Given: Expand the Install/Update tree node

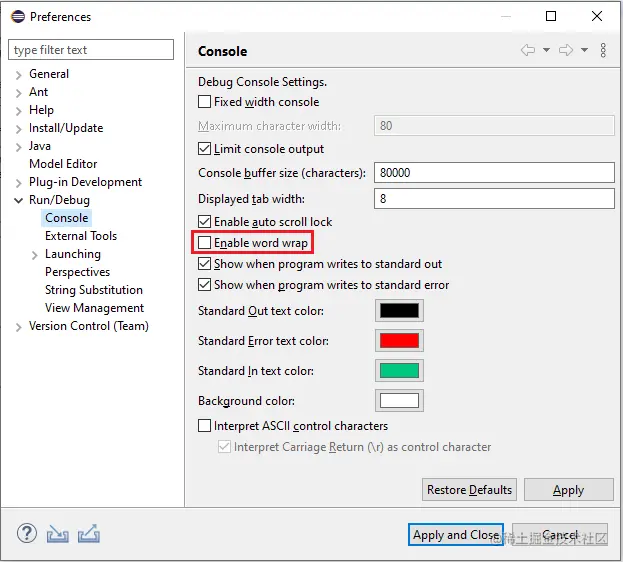Looking at the screenshot, I should point(18,129).
